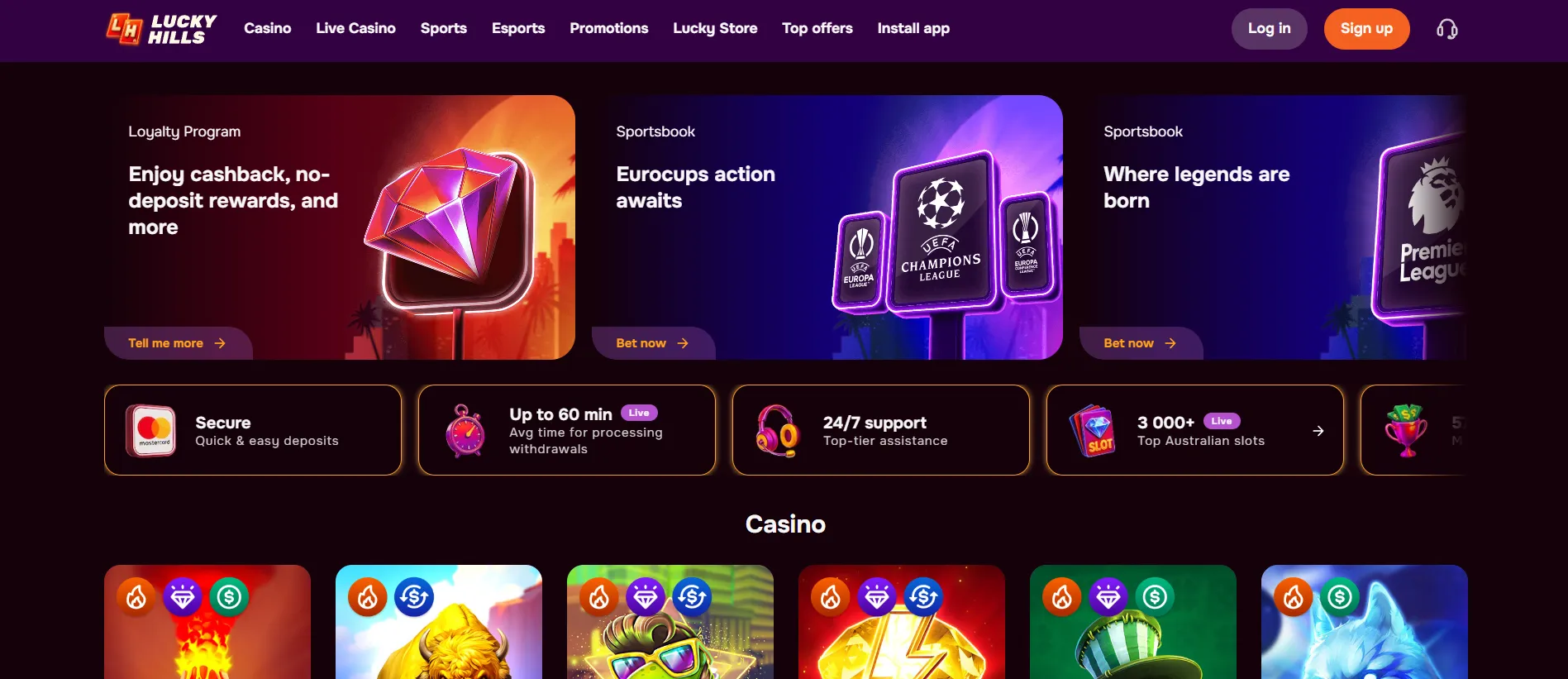1568x679 pixels.
Task: Open the buffalo game thumbnail
Action: pyautogui.click(x=439, y=622)
